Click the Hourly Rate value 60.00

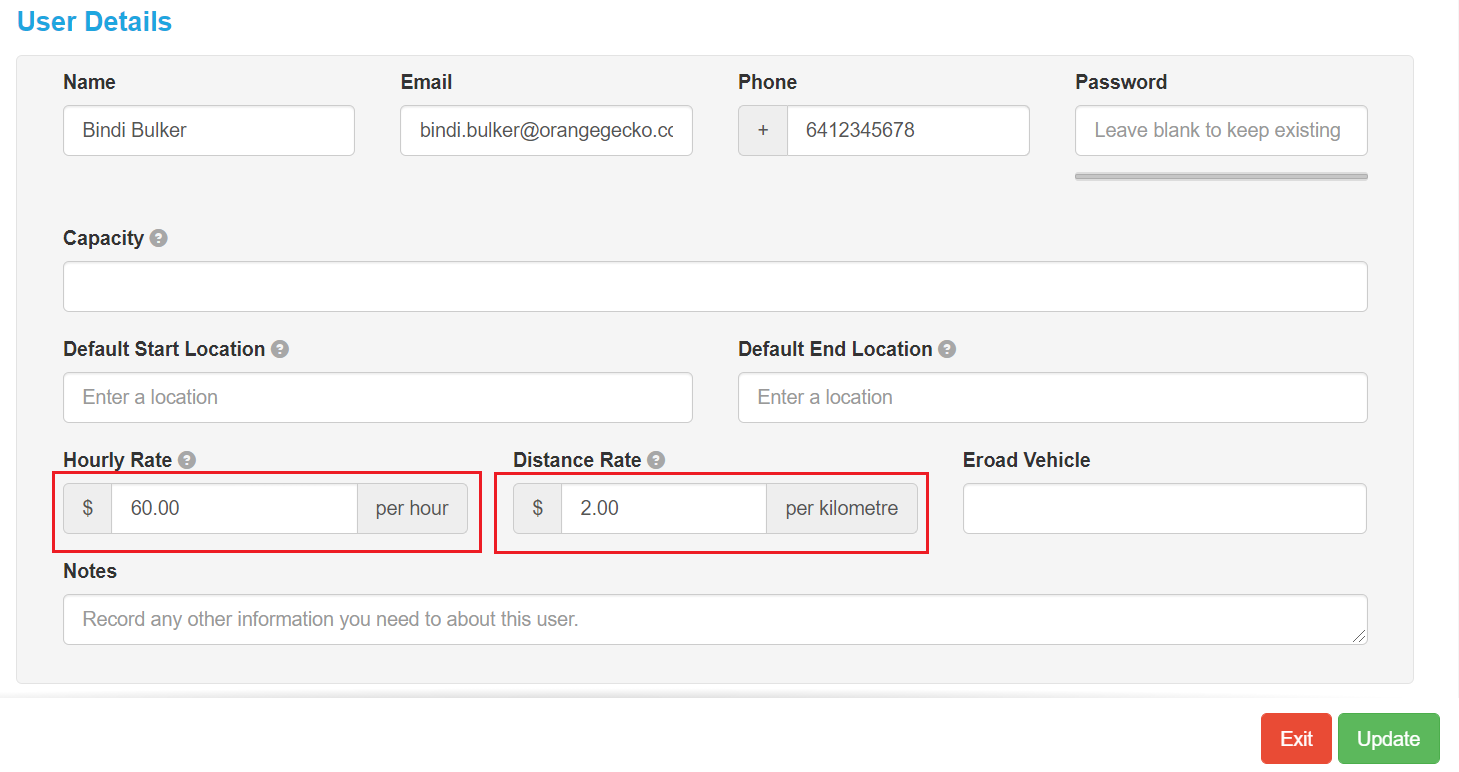[x=234, y=508]
